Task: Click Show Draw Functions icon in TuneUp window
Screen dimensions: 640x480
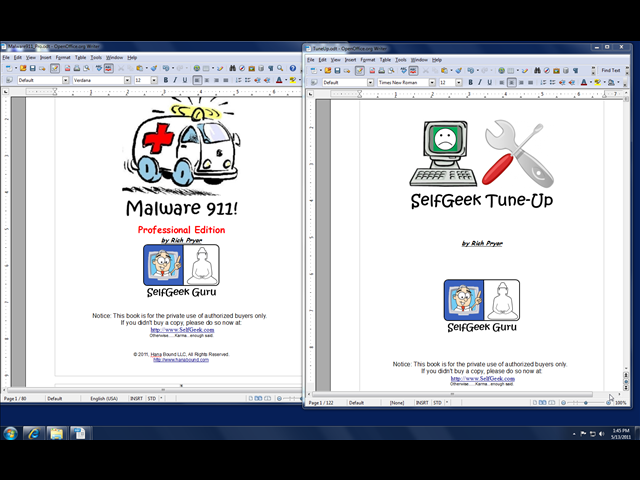Action: (525, 71)
